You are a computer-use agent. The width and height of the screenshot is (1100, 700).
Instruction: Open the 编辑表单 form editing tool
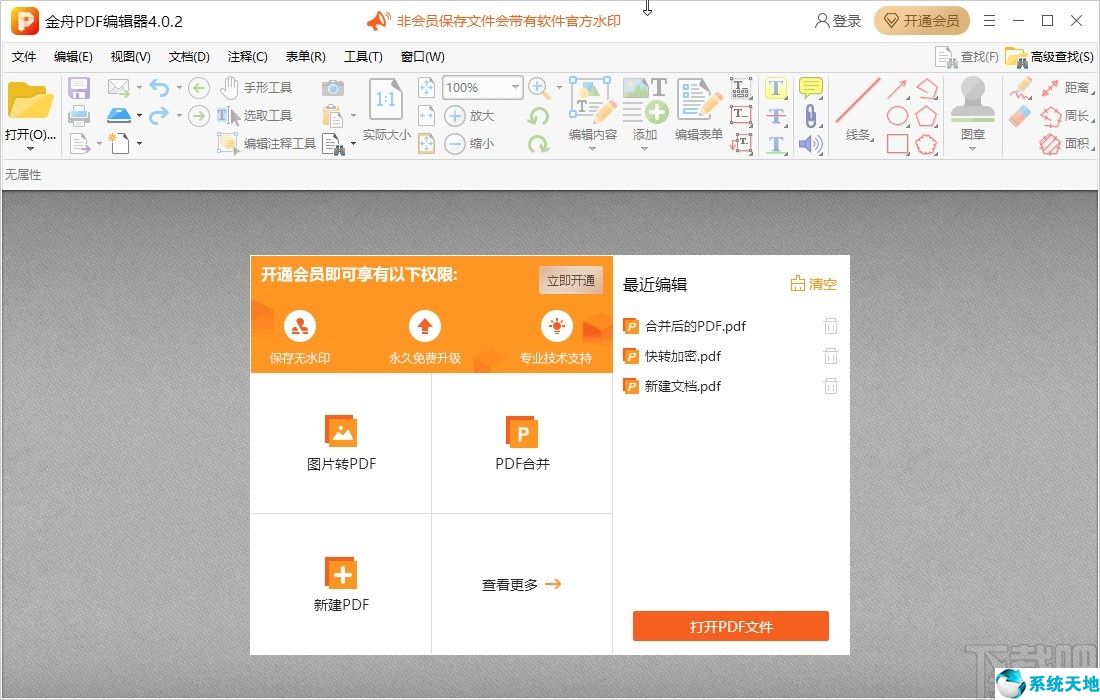[x=698, y=113]
